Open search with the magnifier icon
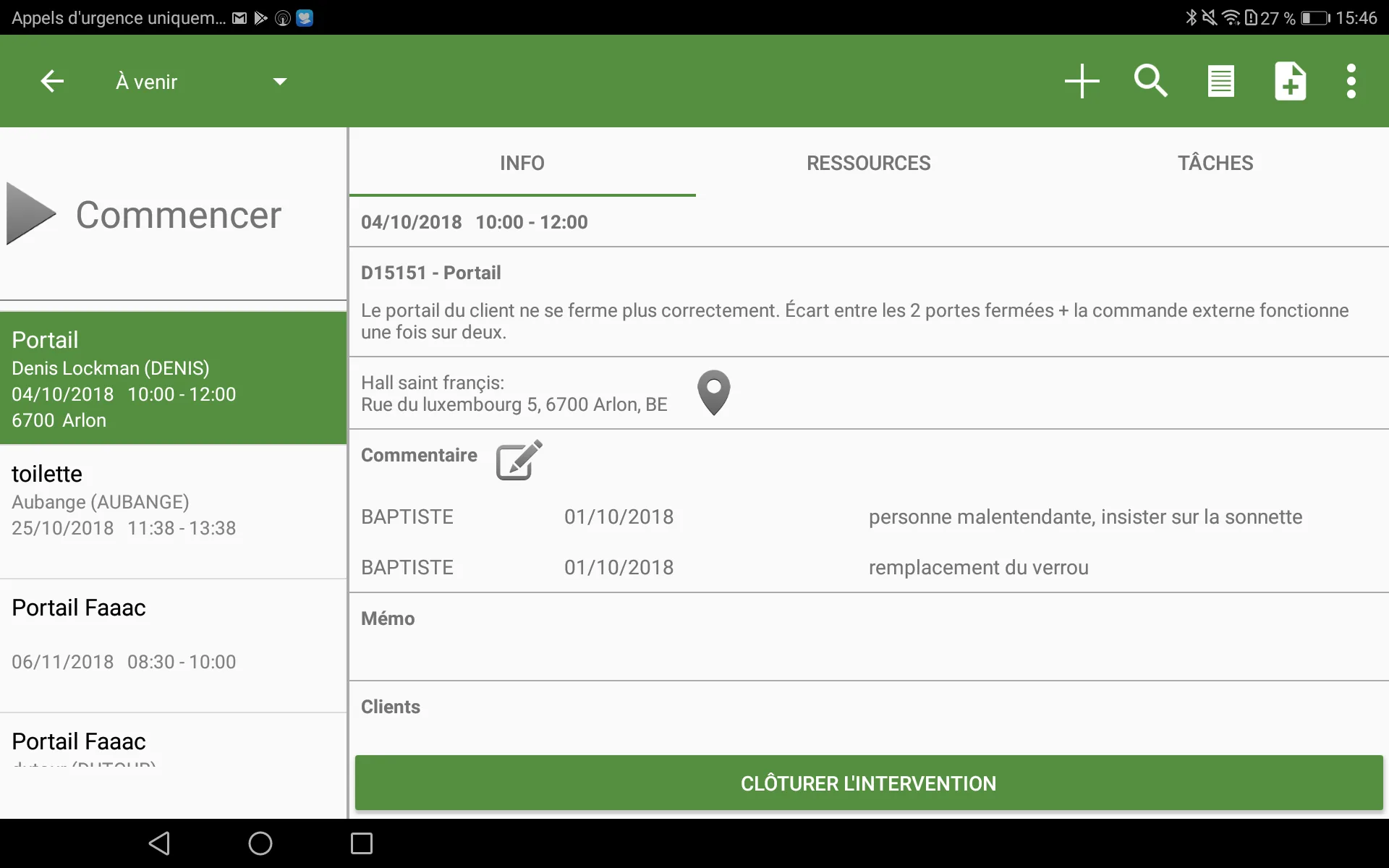Image resolution: width=1389 pixels, height=868 pixels. click(1150, 81)
